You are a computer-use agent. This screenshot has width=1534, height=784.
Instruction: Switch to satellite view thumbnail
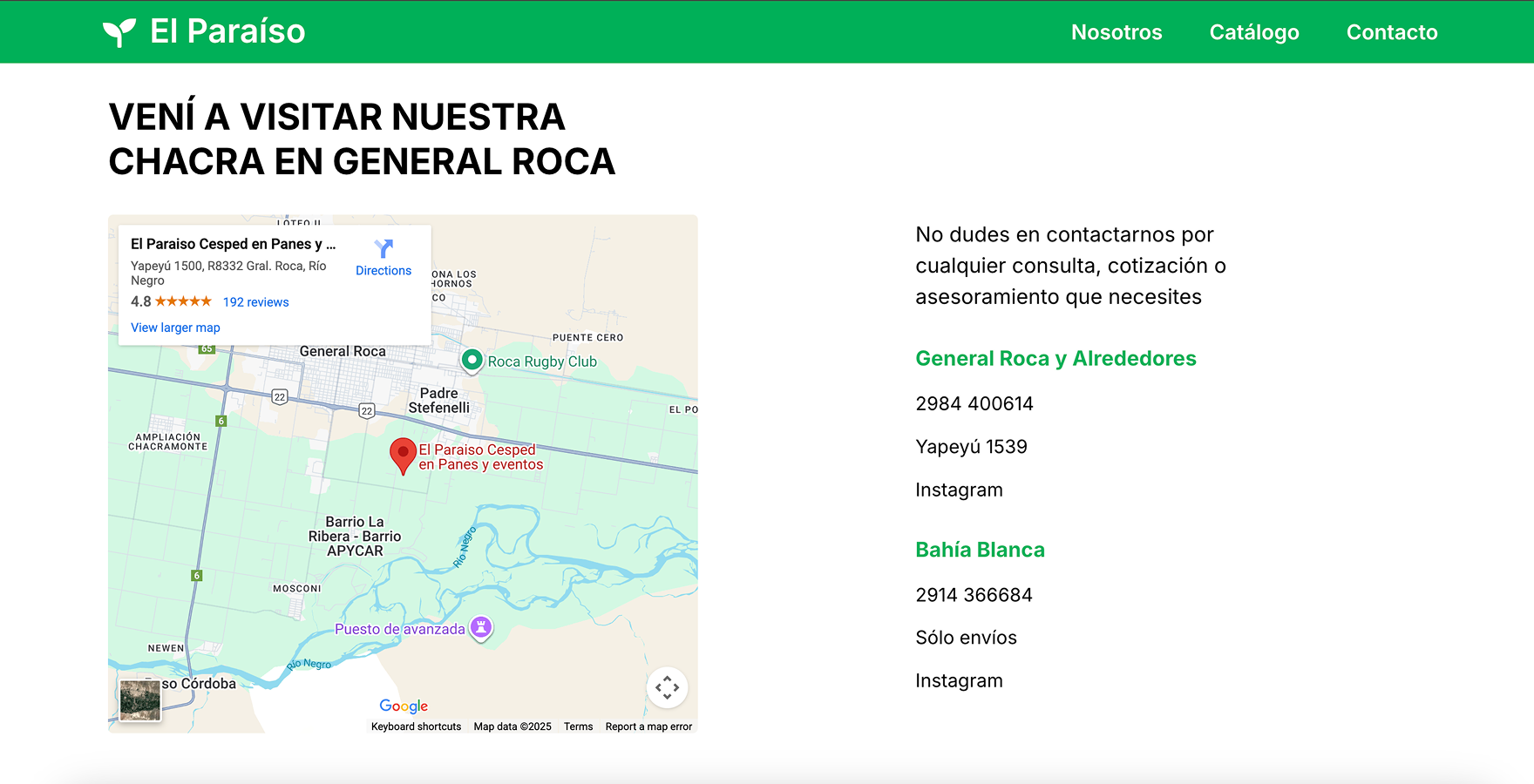click(140, 700)
